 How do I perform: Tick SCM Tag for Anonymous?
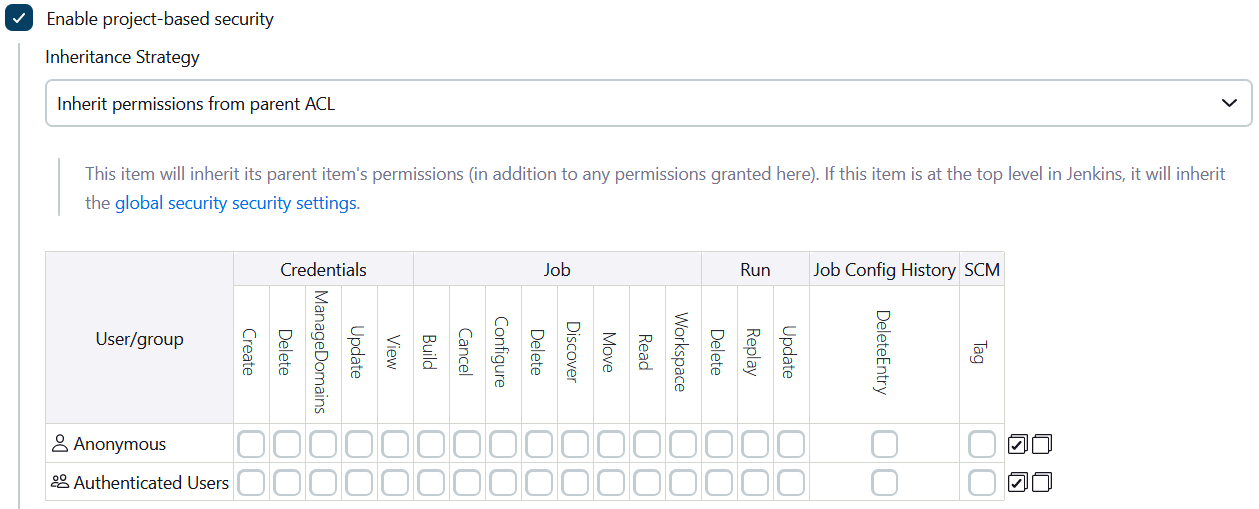coord(982,444)
